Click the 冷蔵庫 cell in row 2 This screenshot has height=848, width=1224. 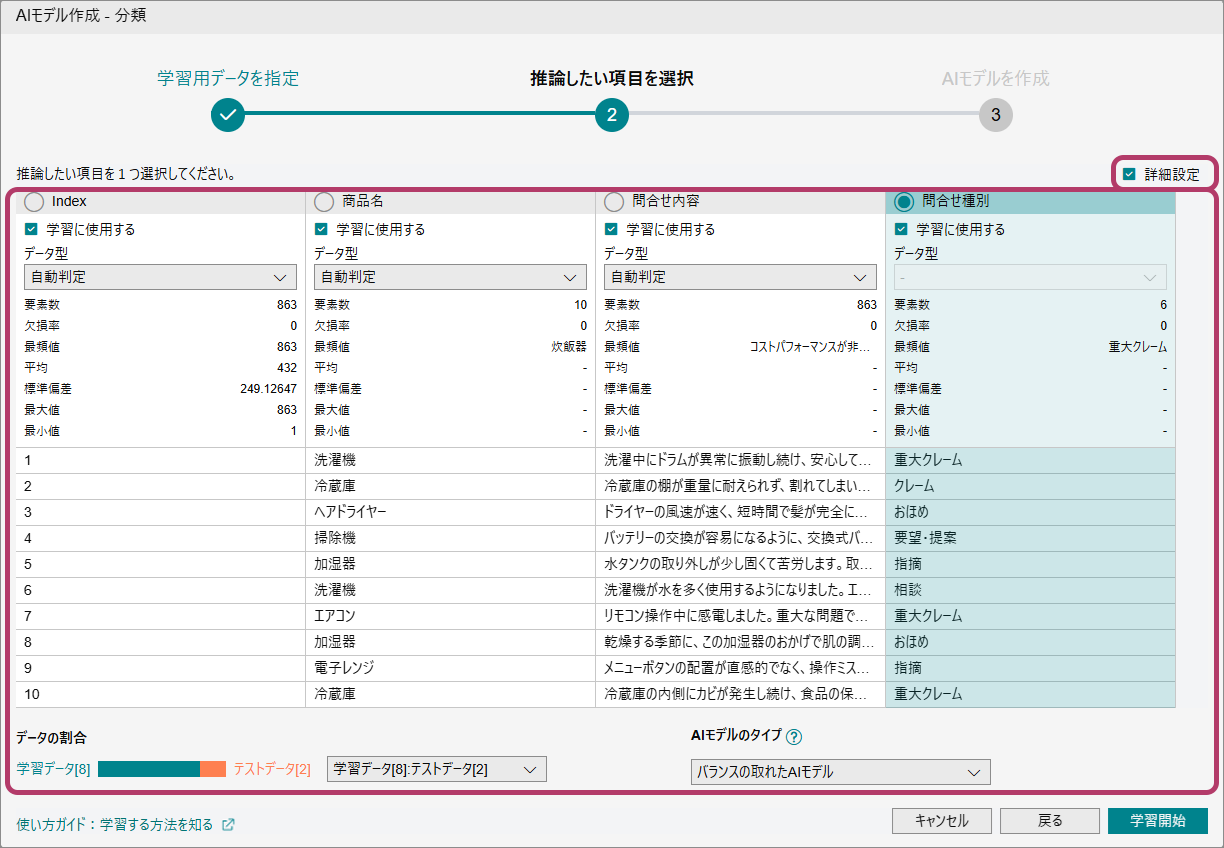(450, 486)
